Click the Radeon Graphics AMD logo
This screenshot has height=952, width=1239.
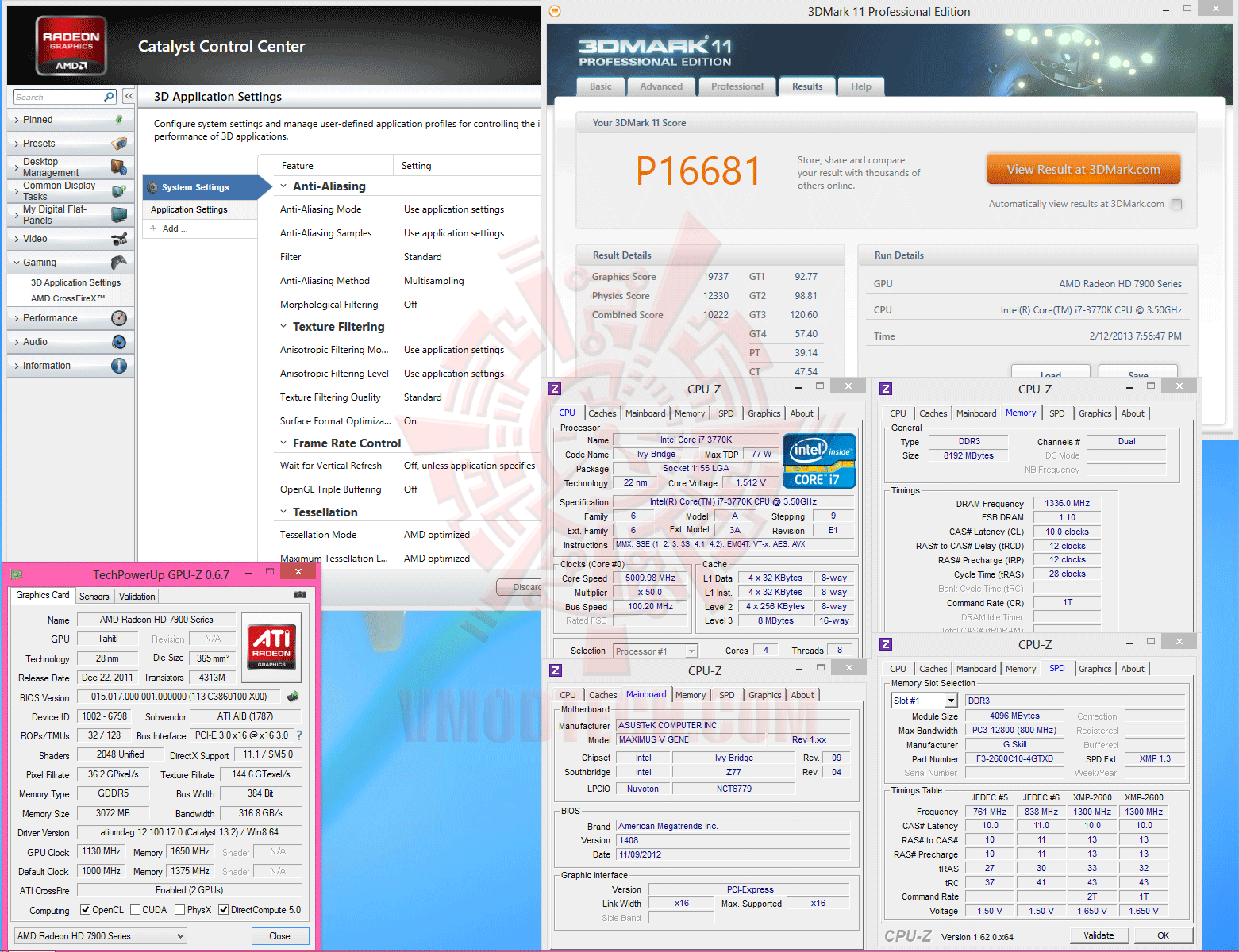(71, 46)
